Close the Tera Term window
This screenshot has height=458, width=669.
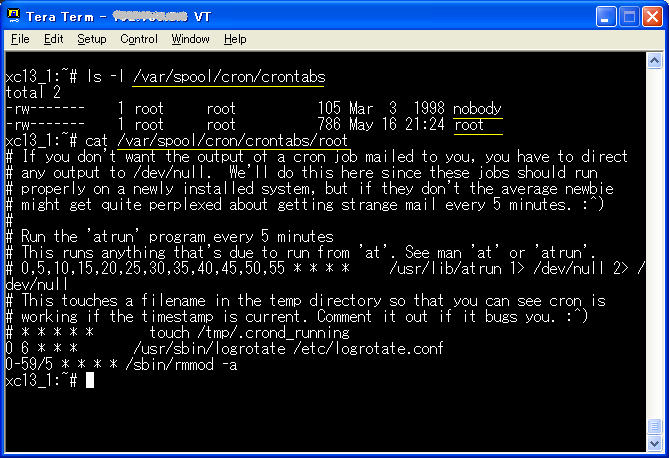click(652, 17)
